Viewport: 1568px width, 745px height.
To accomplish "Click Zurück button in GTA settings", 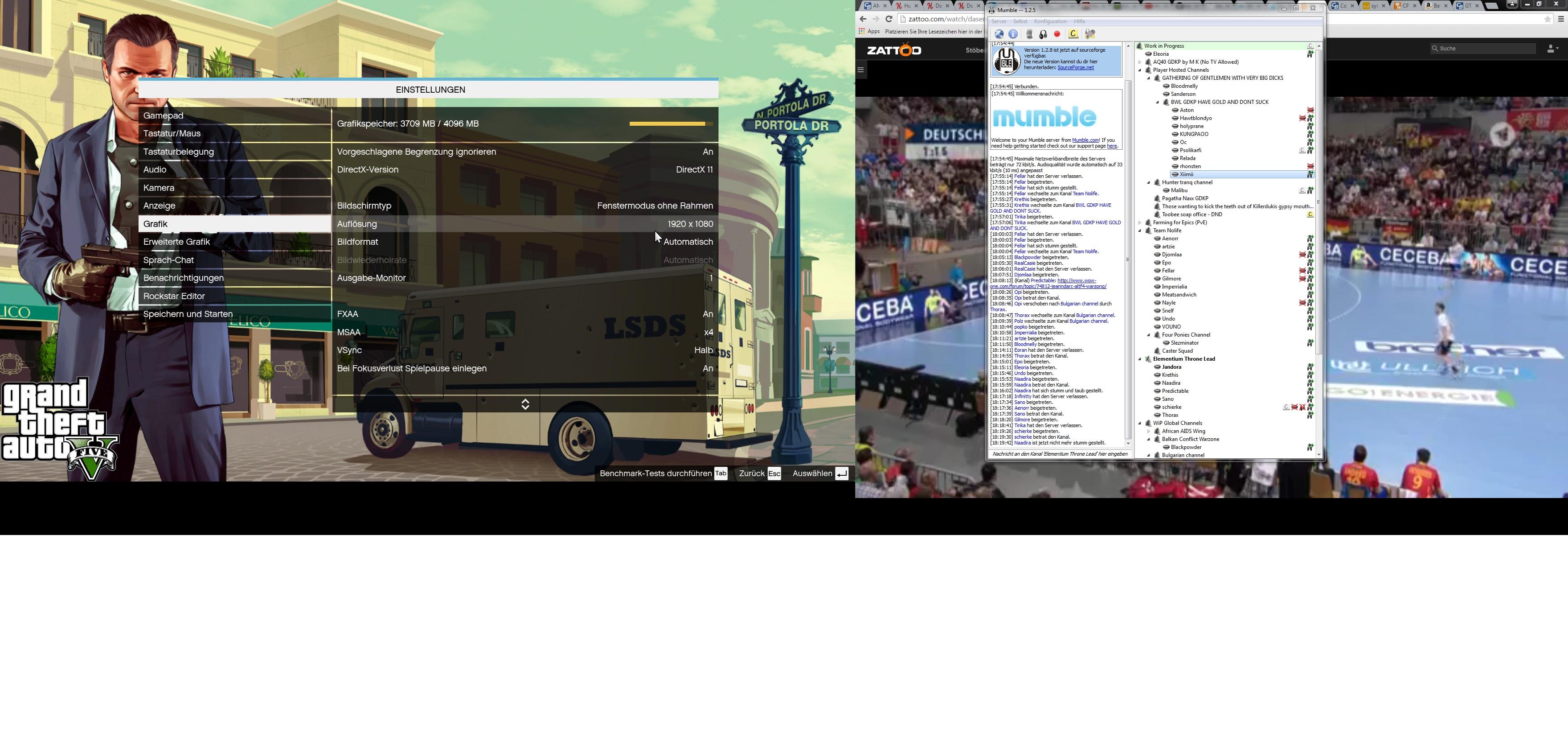I will tap(759, 474).
